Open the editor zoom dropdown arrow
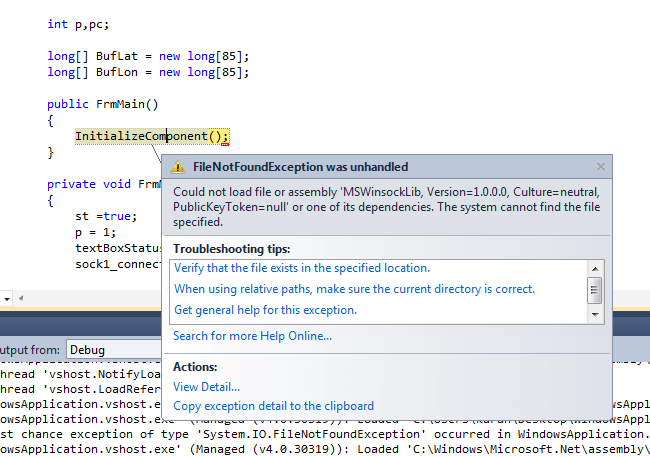 (7, 299)
